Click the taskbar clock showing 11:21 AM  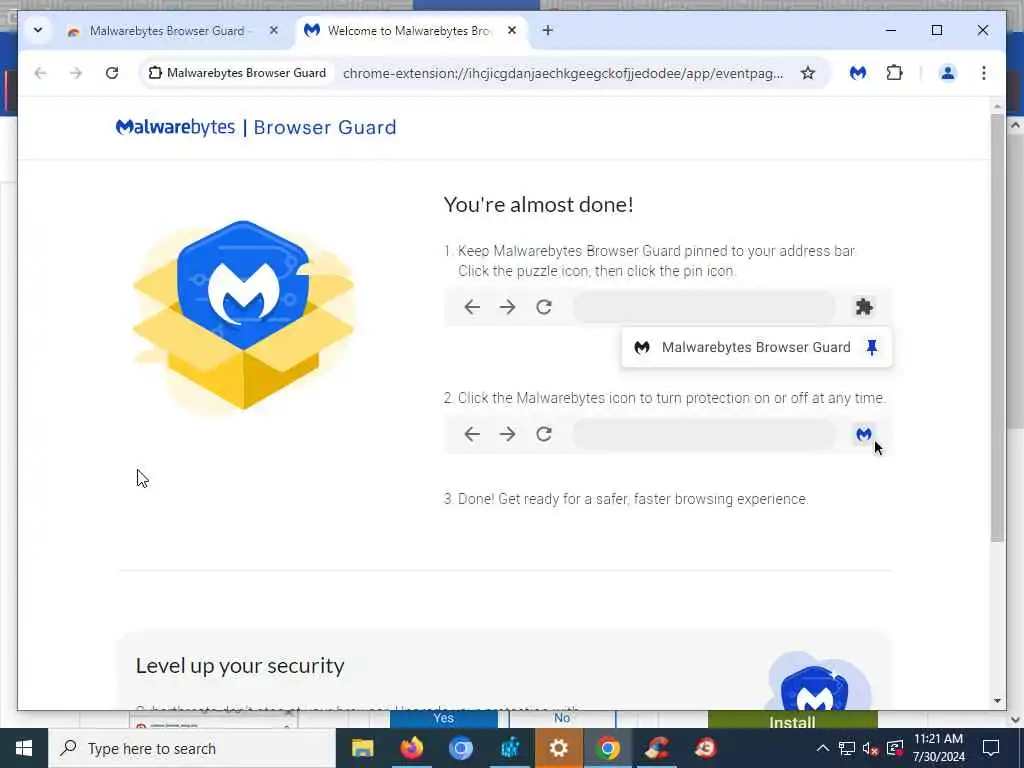[938, 748]
